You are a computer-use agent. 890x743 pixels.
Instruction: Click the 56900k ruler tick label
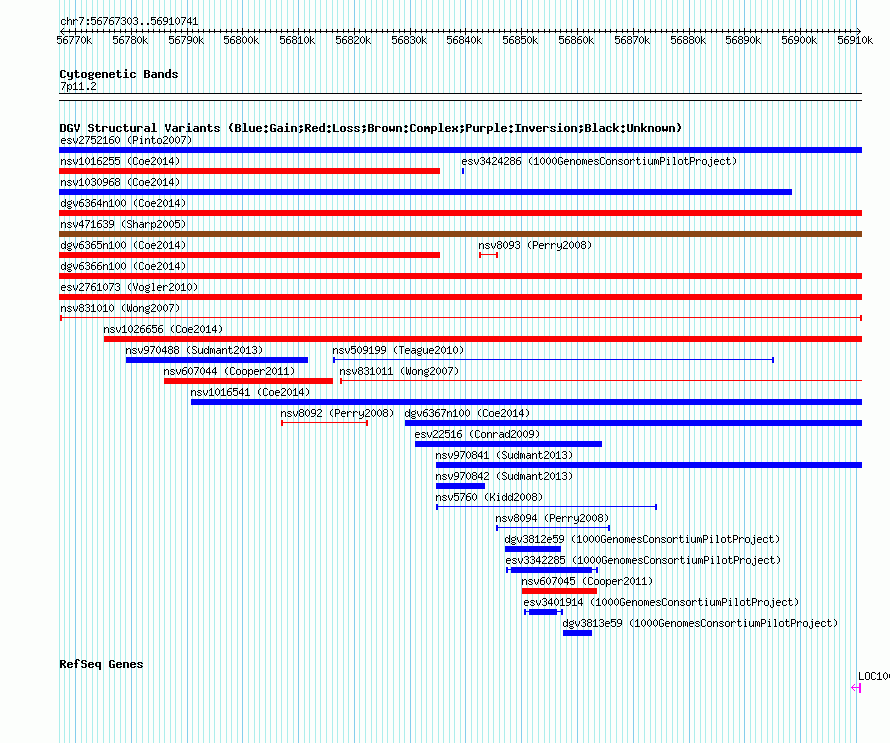coord(799,40)
